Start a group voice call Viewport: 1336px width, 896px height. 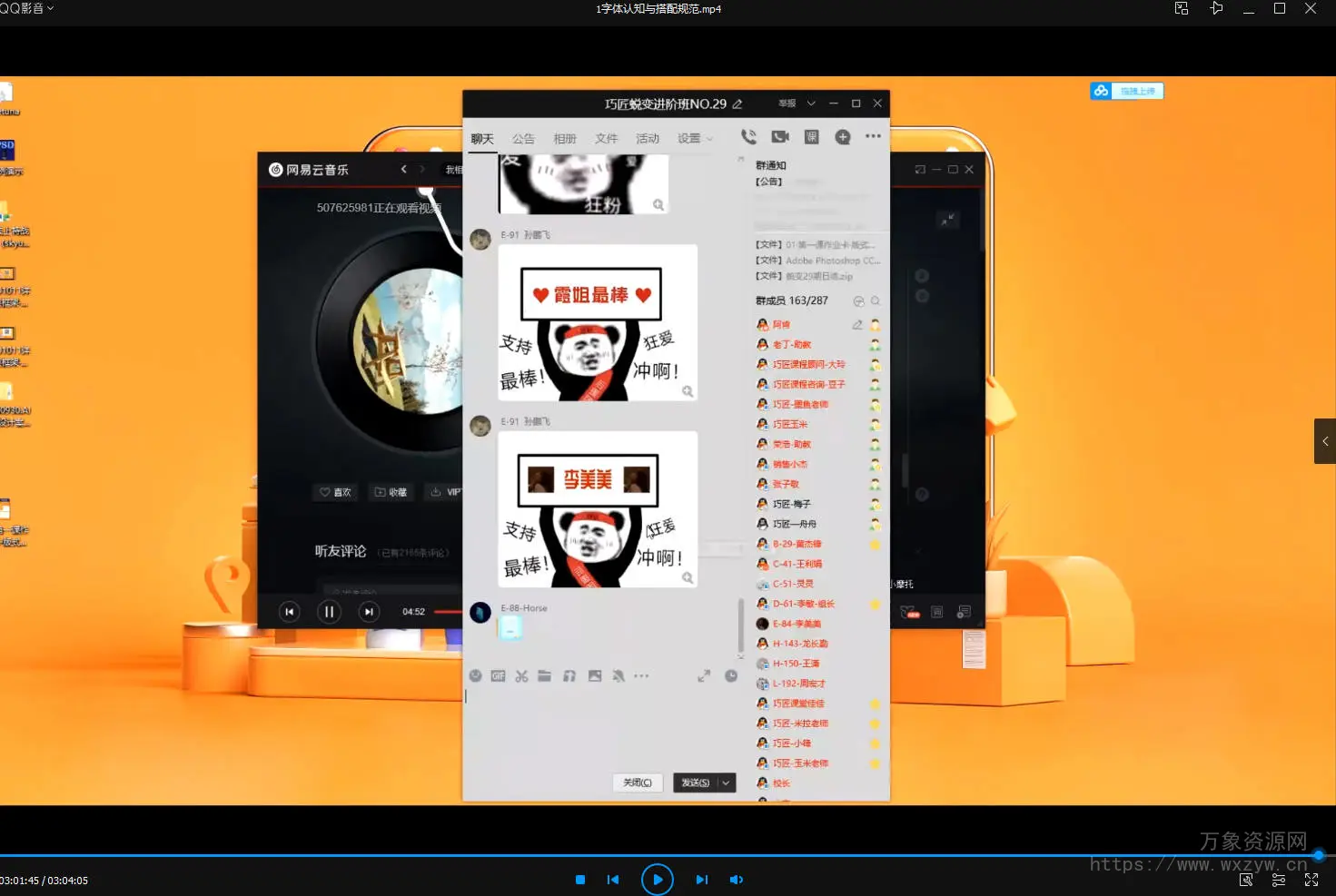[748, 137]
